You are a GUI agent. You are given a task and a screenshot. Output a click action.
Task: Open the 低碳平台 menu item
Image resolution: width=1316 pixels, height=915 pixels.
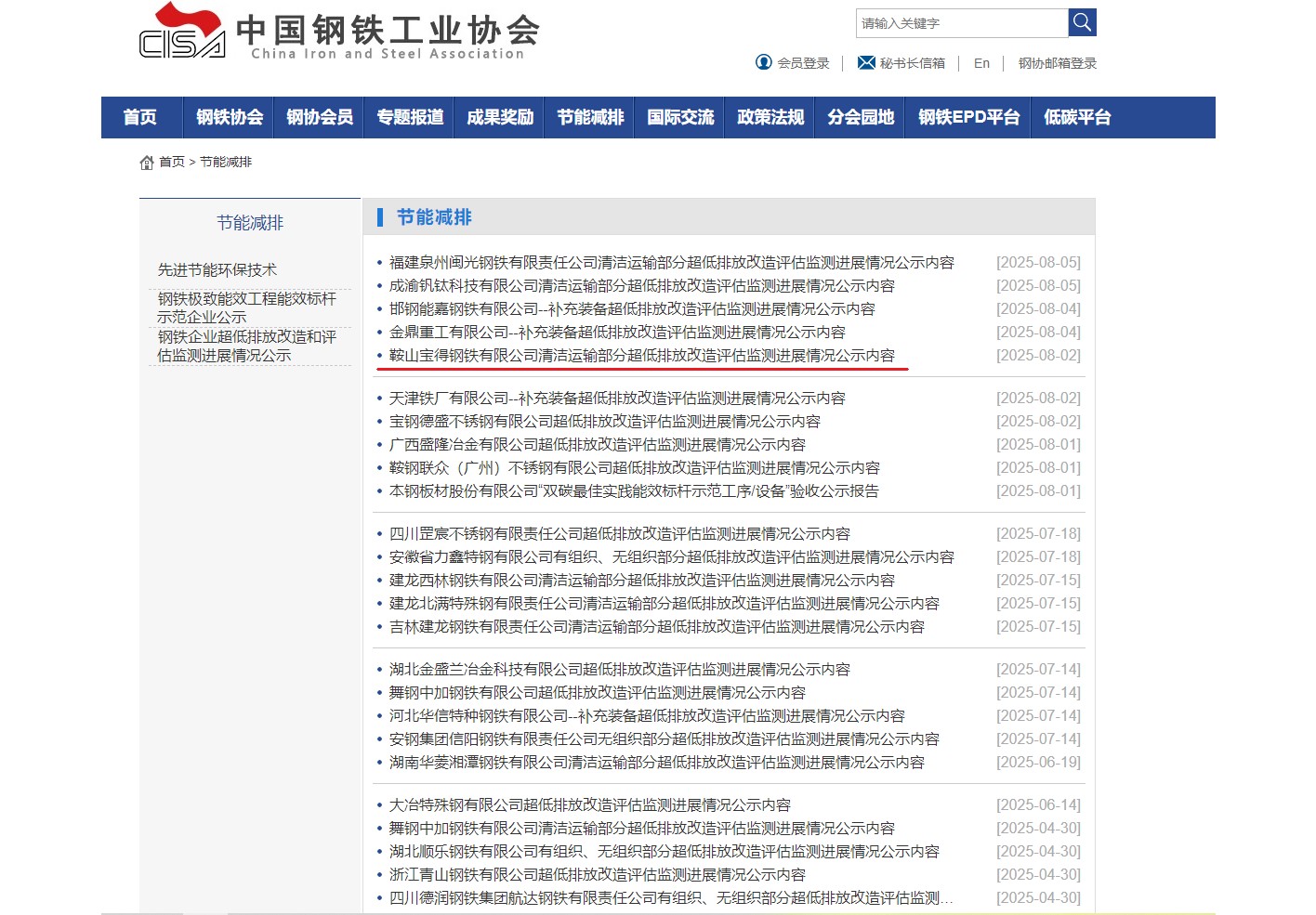tap(1077, 117)
